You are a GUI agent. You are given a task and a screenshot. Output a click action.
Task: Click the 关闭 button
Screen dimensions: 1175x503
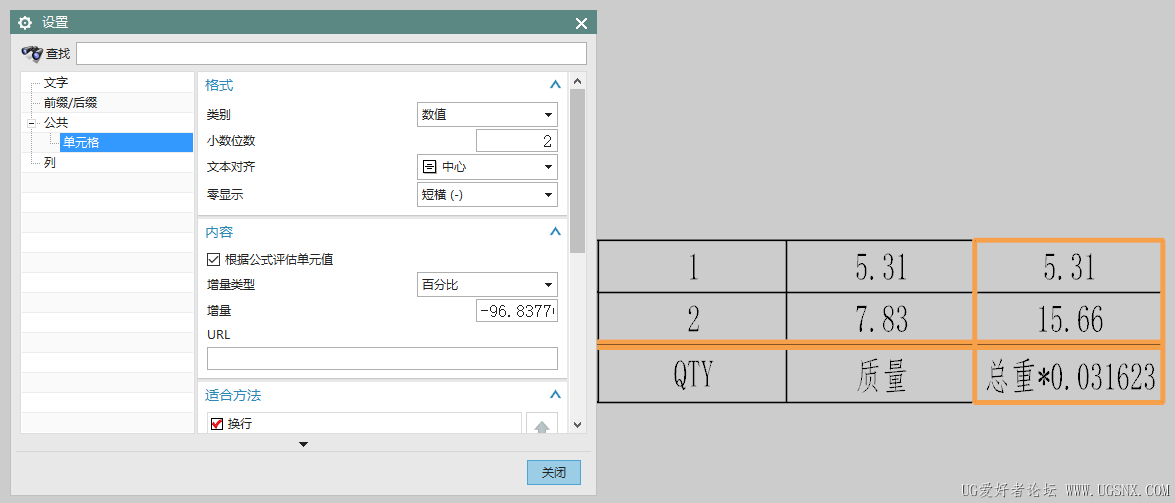554,473
